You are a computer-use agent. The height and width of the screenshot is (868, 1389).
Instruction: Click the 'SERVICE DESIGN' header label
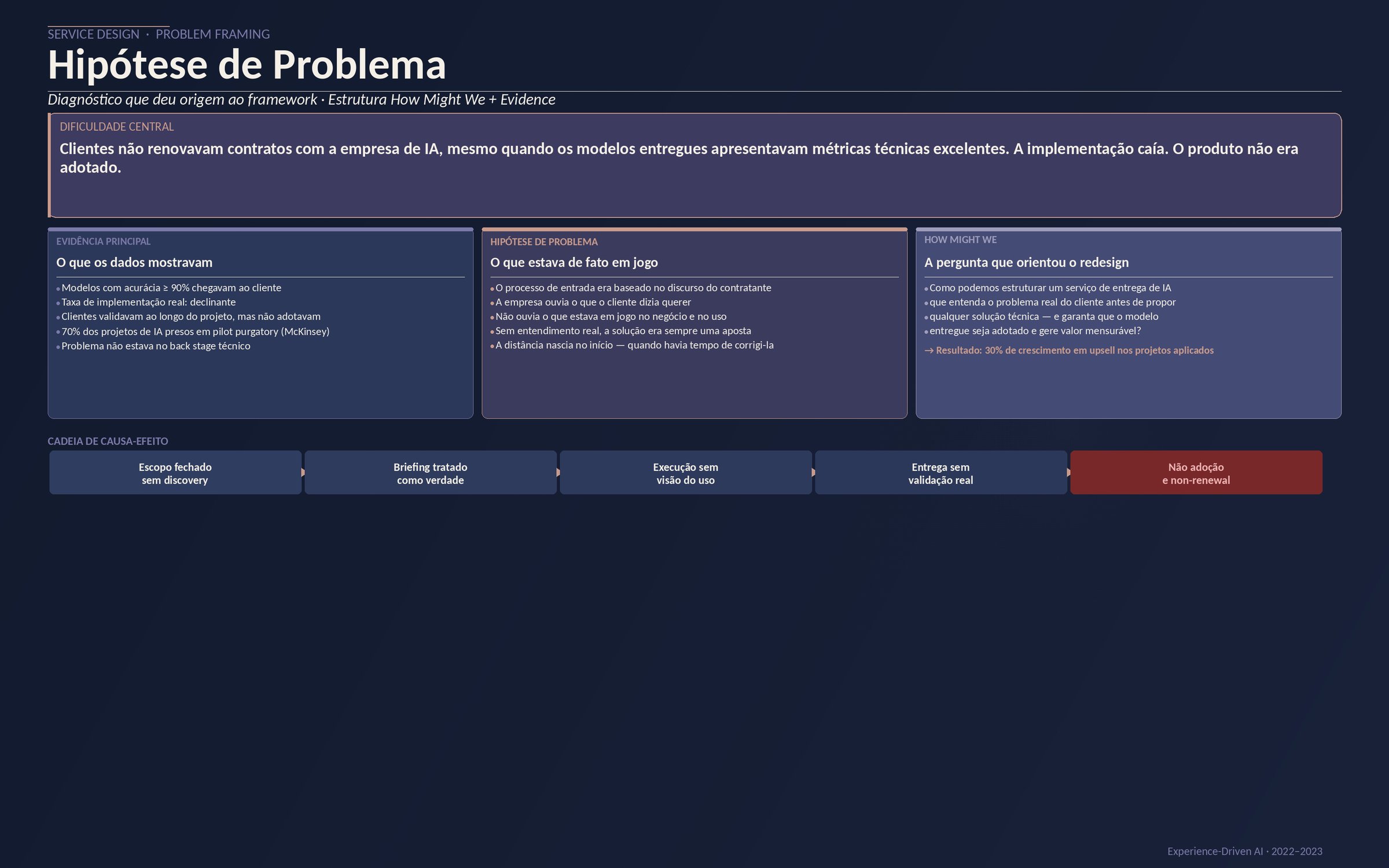pos(93,34)
